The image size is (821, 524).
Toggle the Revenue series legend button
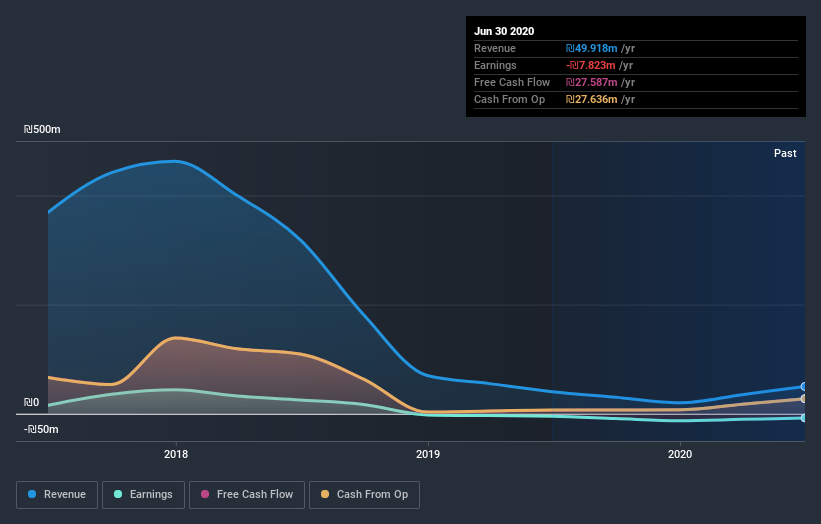pyautogui.click(x=57, y=495)
